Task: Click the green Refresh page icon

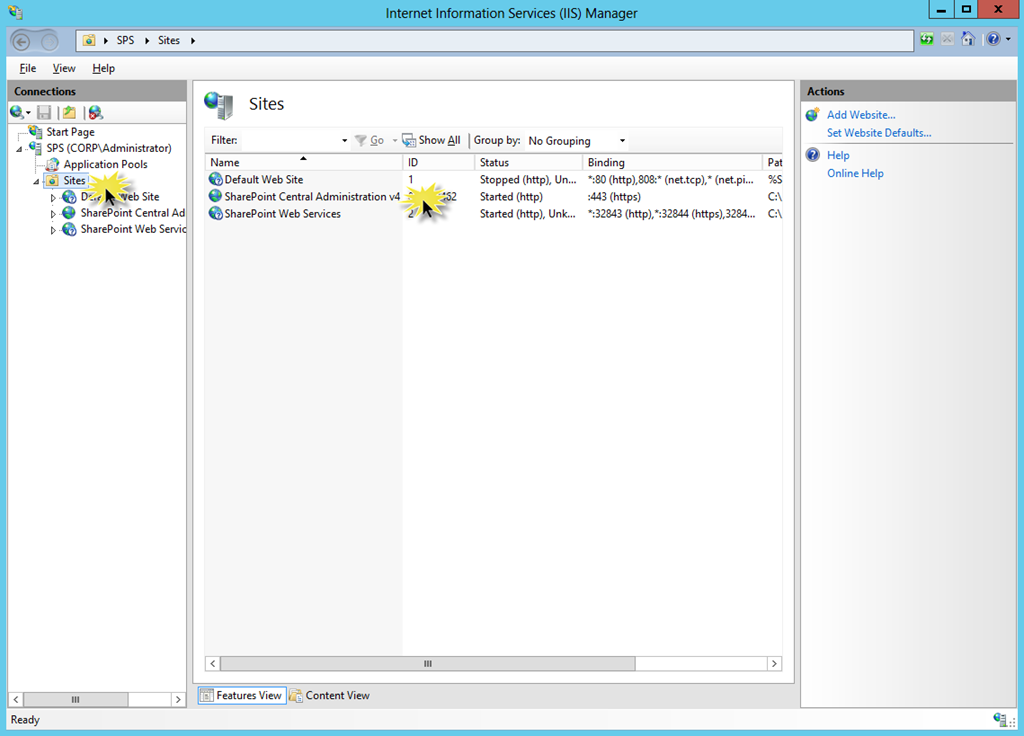Action: (927, 39)
